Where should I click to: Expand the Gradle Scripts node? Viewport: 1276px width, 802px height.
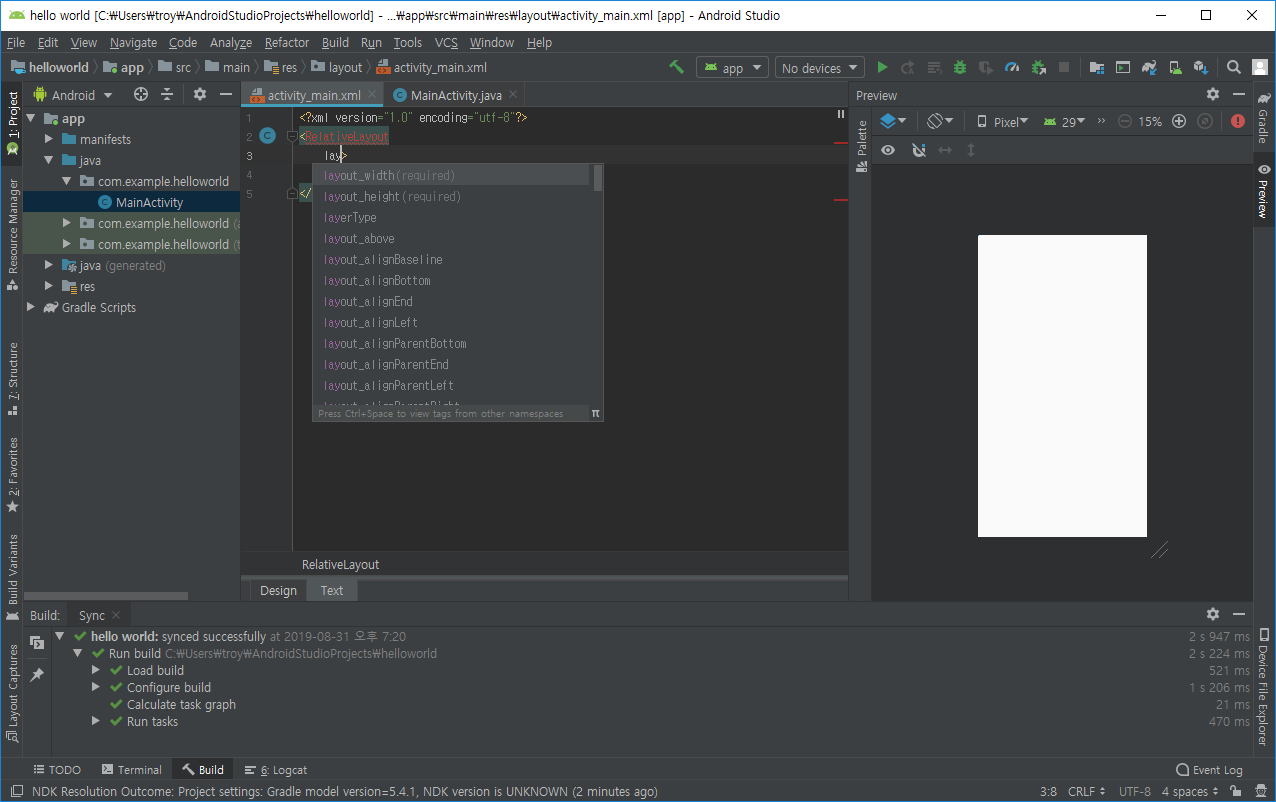tap(31, 307)
